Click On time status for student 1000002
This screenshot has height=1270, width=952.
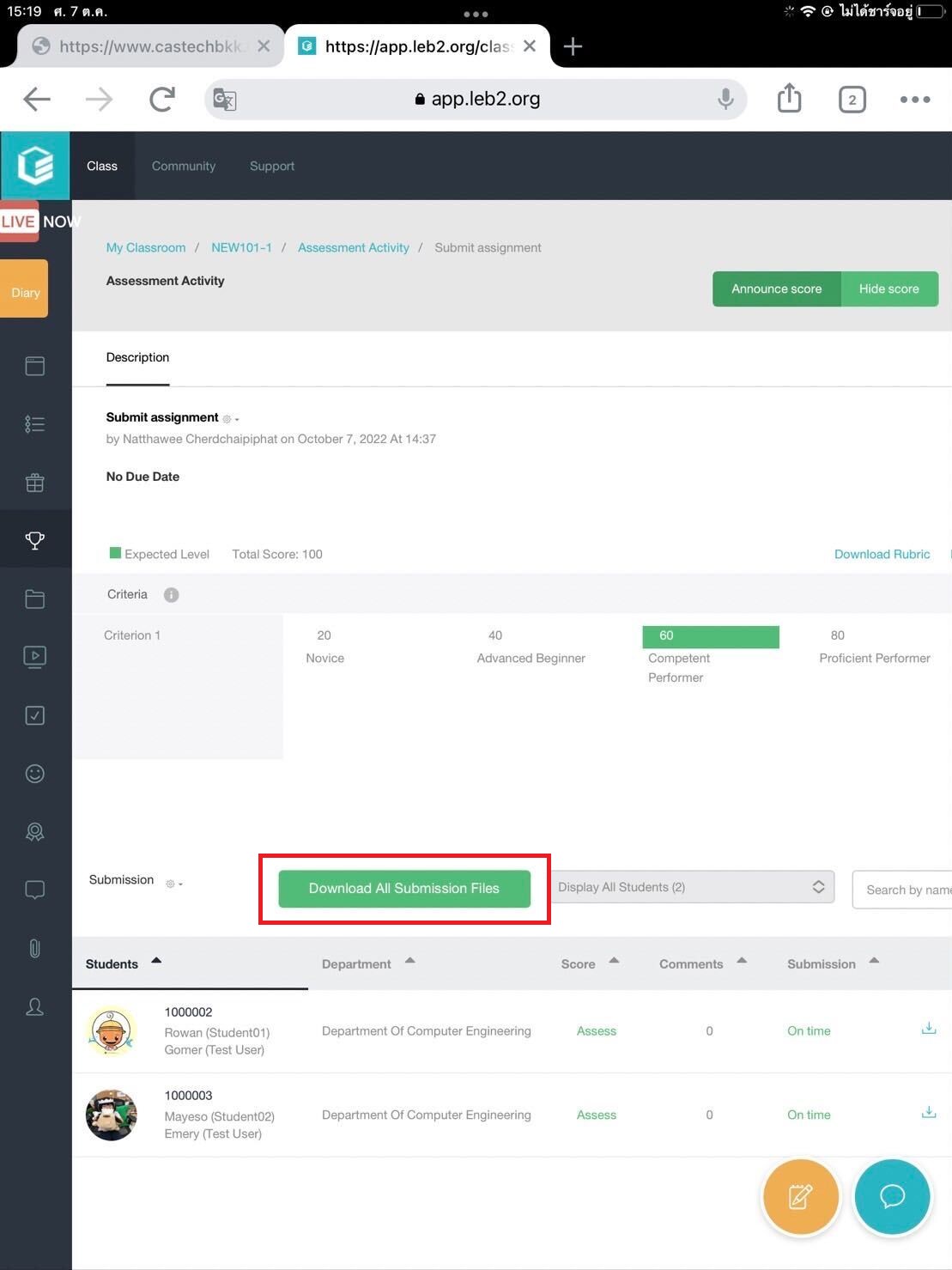pyautogui.click(x=809, y=1030)
